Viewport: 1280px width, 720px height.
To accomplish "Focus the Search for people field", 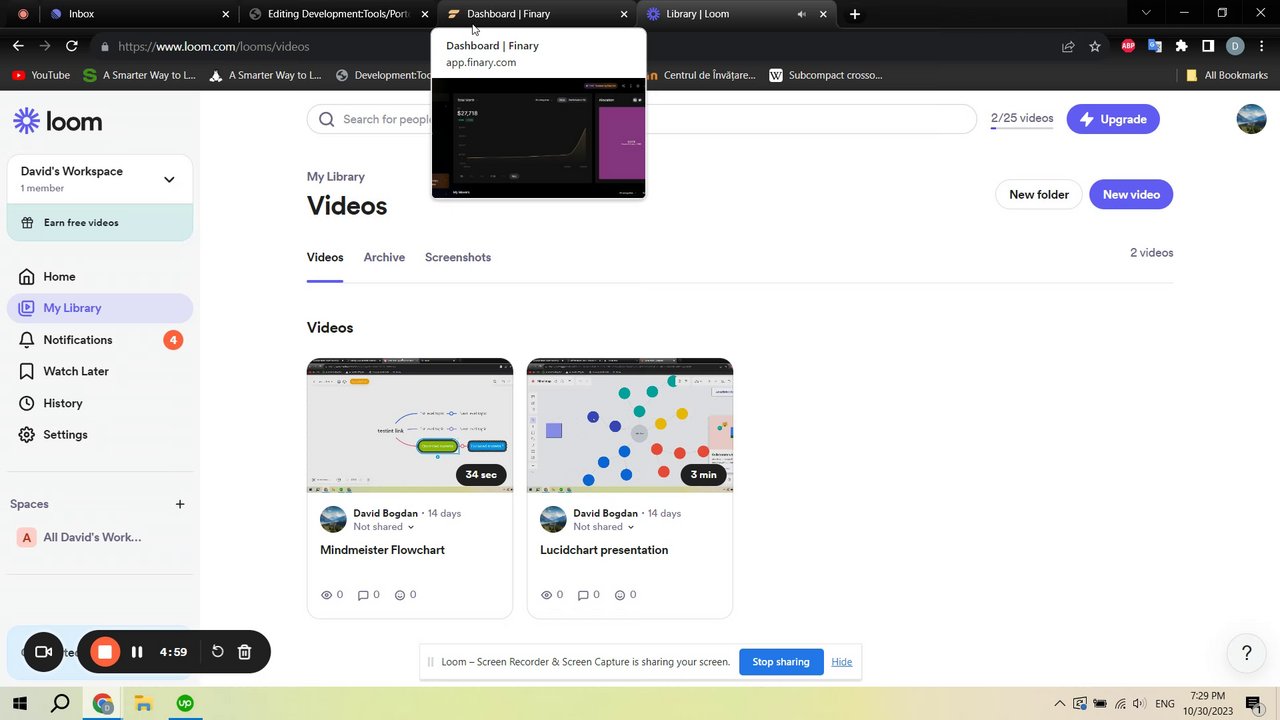I will point(642,119).
